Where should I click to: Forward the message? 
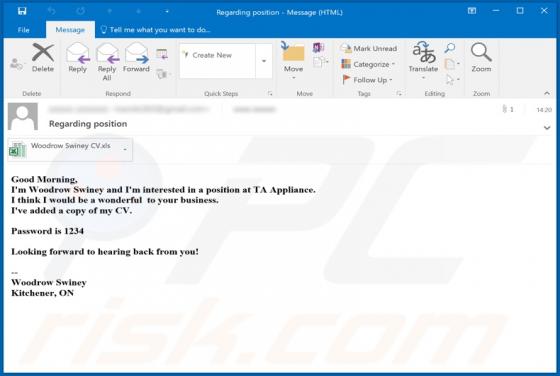[136, 58]
